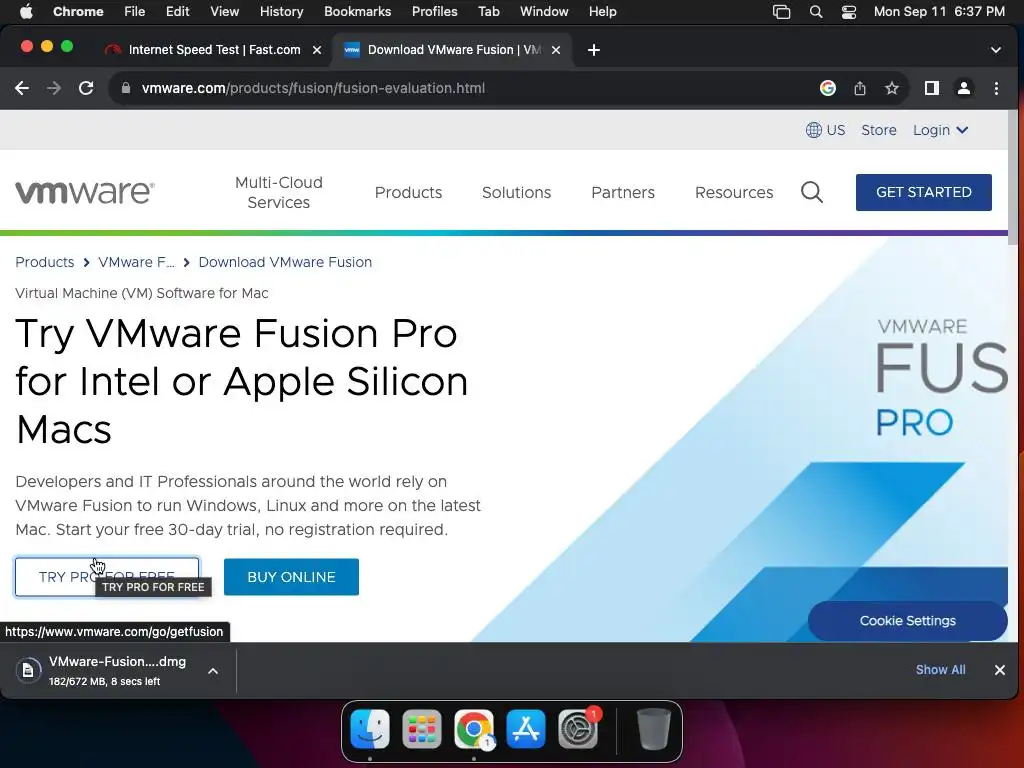The height and width of the screenshot is (768, 1024).
Task: Close the downloads bar
Action: tap(999, 670)
